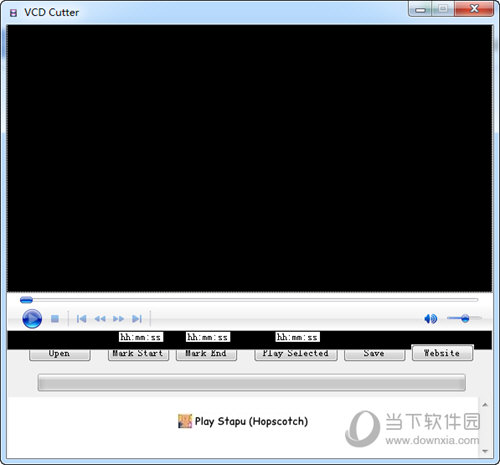Open a video file with Open button
500x465 pixels.
click(59, 354)
